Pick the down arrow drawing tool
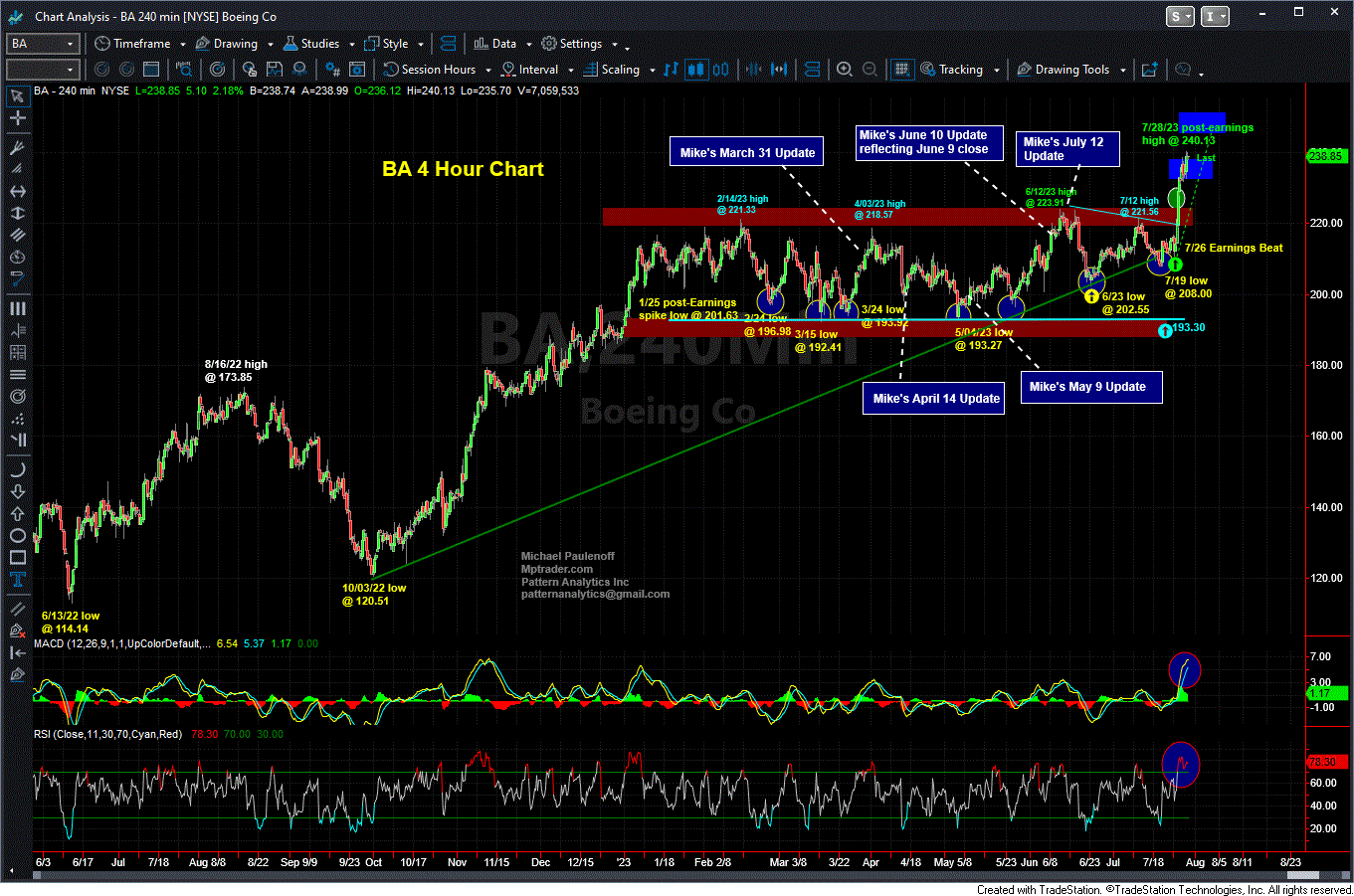 coord(17,491)
